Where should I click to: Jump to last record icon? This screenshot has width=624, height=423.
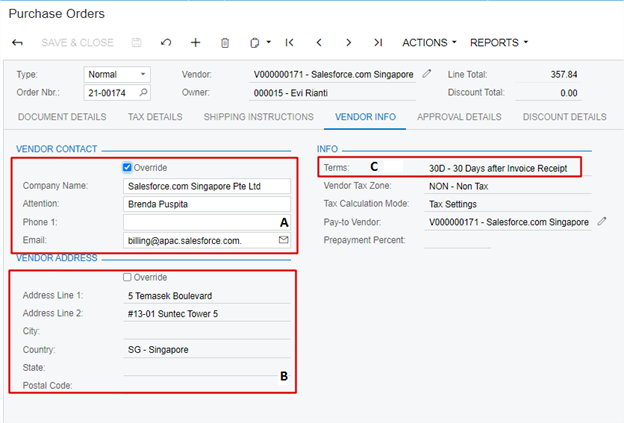(378, 43)
